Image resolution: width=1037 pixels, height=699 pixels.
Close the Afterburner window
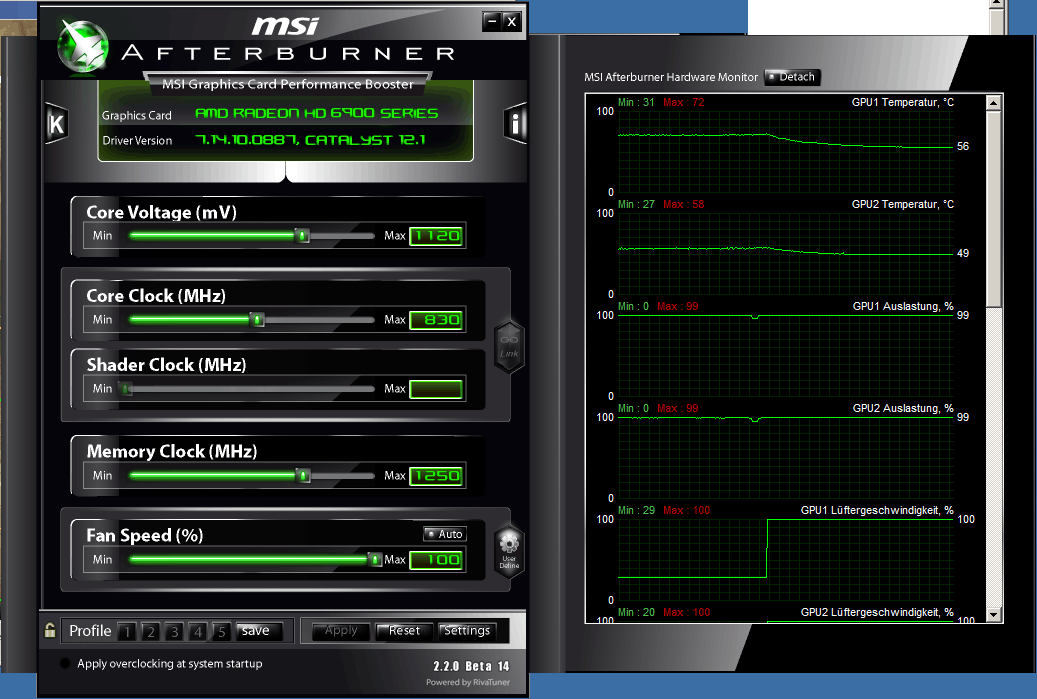(x=511, y=21)
